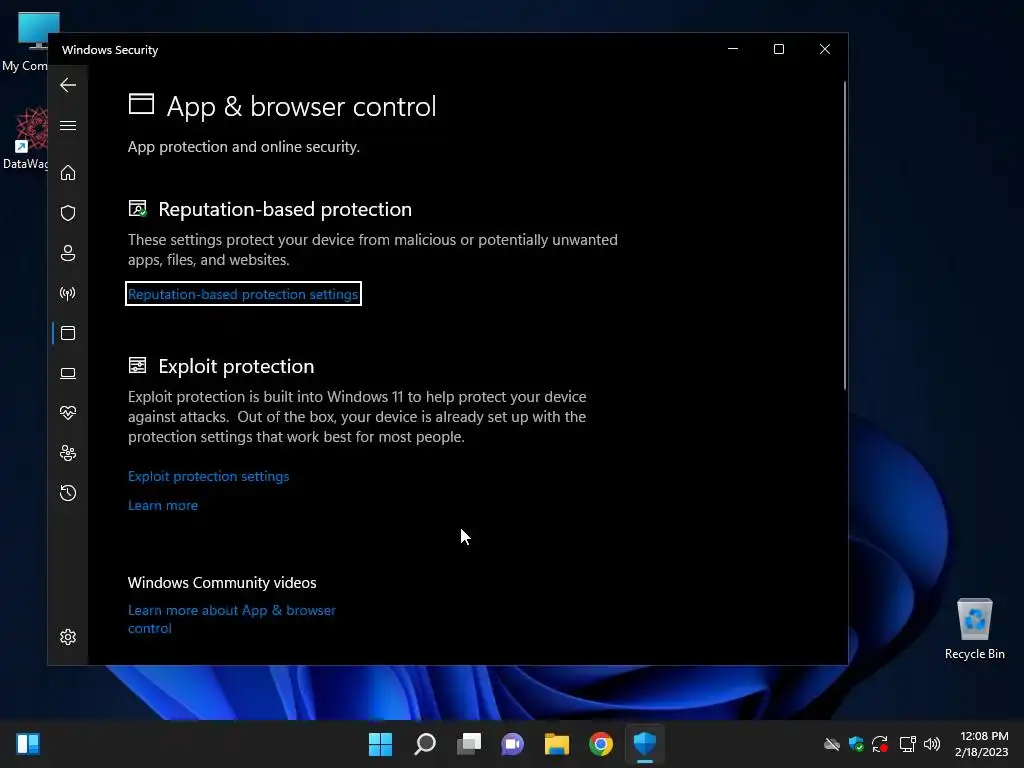The width and height of the screenshot is (1024, 768).
Task: Click Learn more under Exploit protection
Action: click(x=163, y=505)
